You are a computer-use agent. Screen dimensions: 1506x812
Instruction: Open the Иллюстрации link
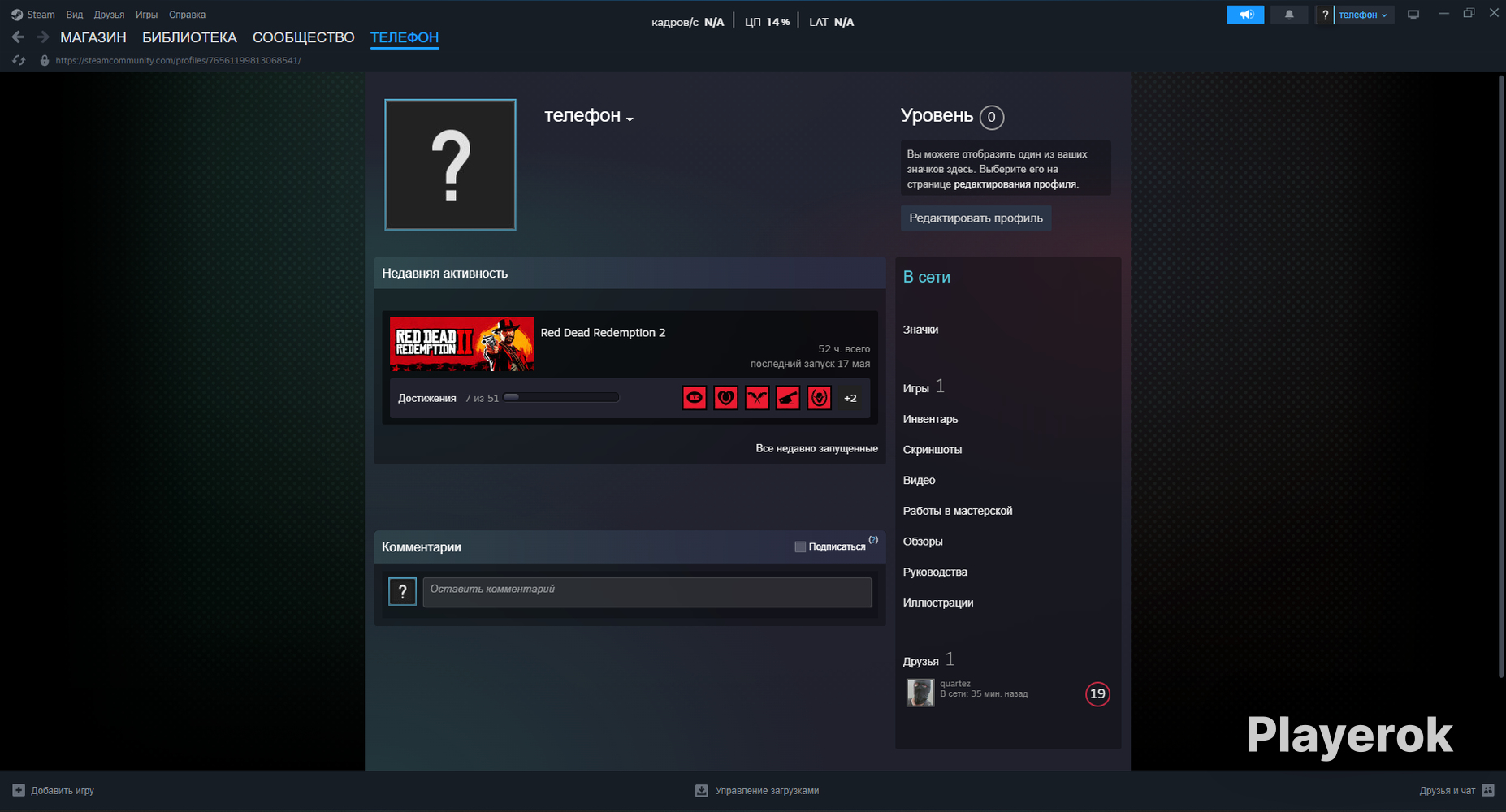click(x=938, y=603)
